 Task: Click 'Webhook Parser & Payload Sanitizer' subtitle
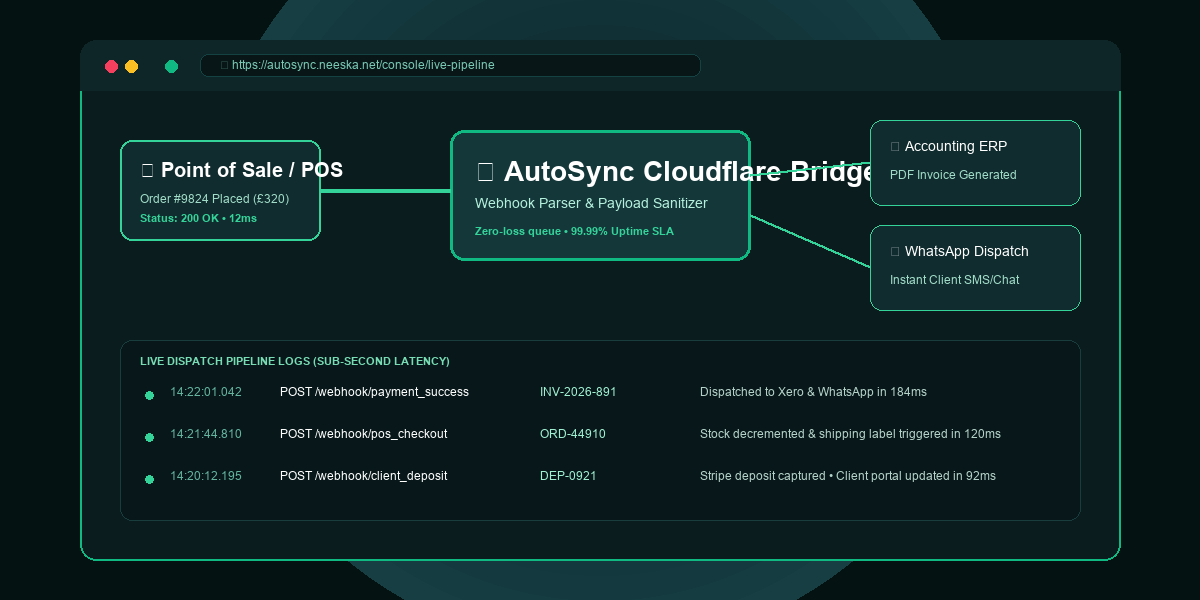click(x=591, y=203)
